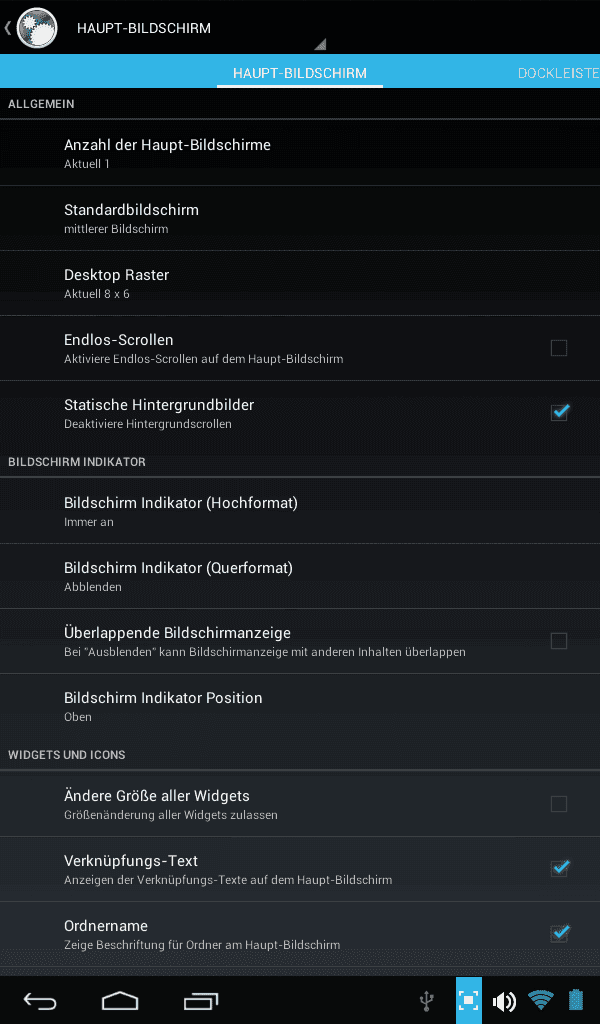Open Bildschirm Indikator (Hochformat) options
This screenshot has height=1024, width=600.
[300, 511]
